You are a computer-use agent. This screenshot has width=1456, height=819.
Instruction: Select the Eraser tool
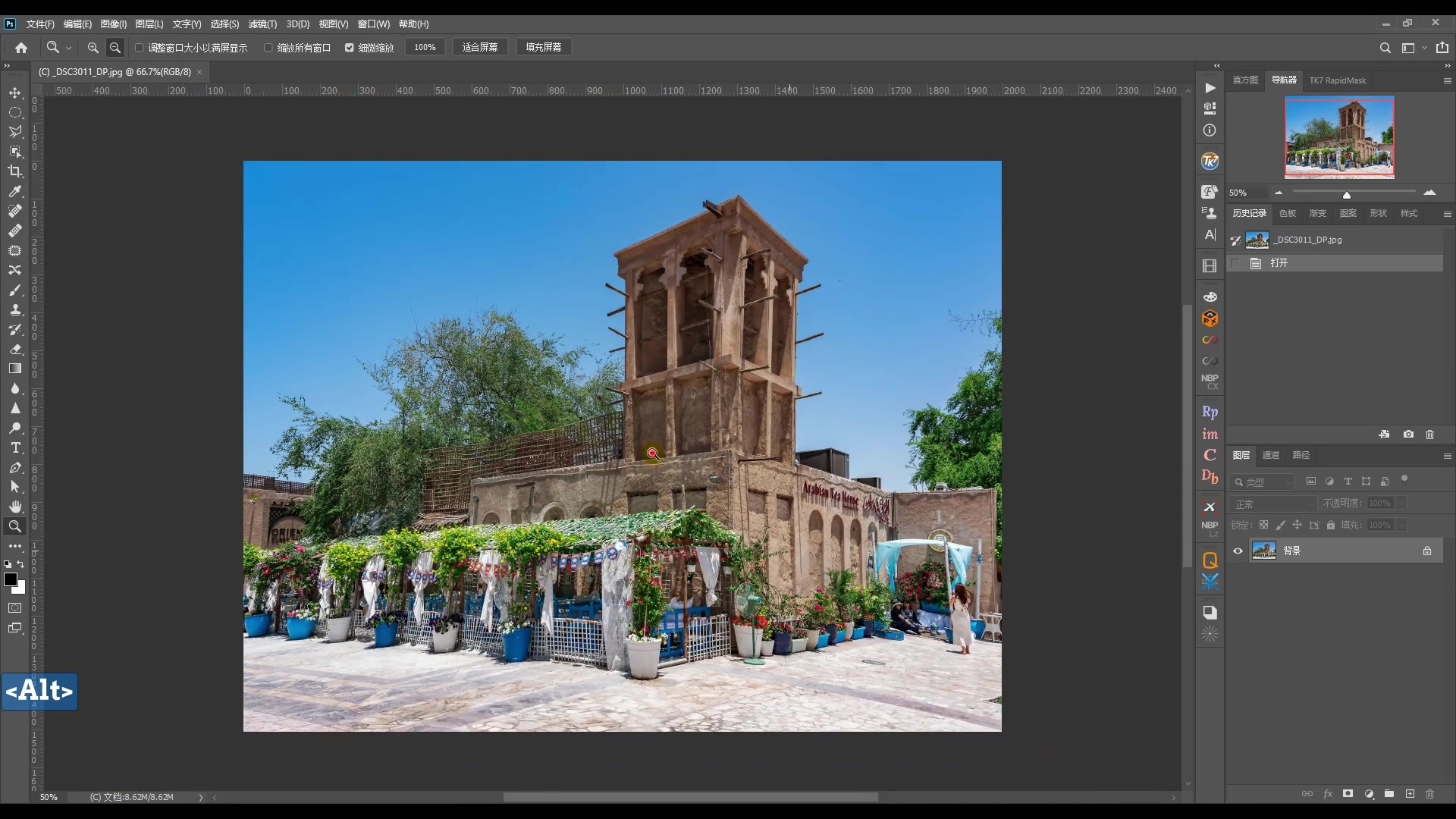pyautogui.click(x=15, y=349)
